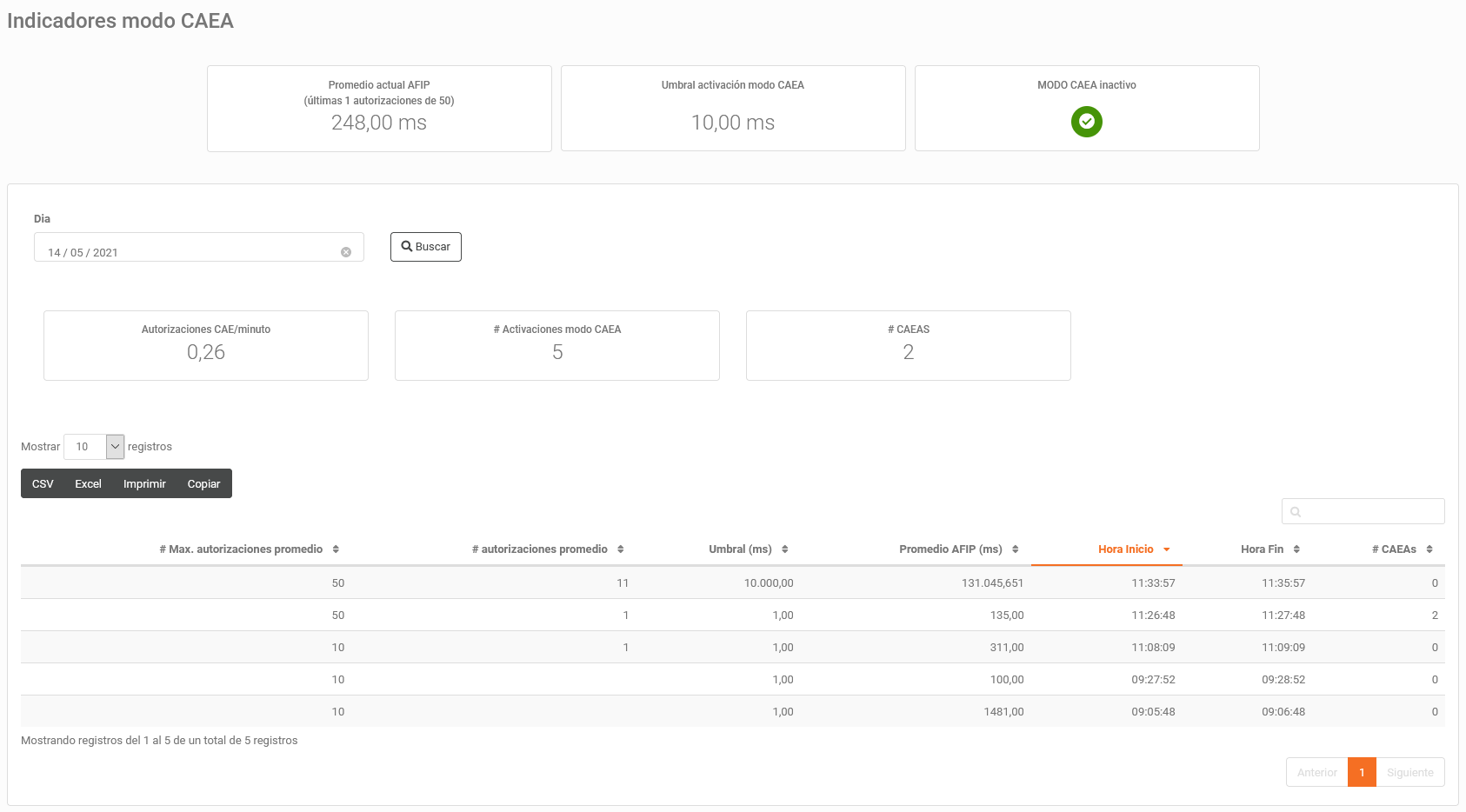The height and width of the screenshot is (812, 1466).
Task: Export table as CSV
Action: [x=43, y=484]
